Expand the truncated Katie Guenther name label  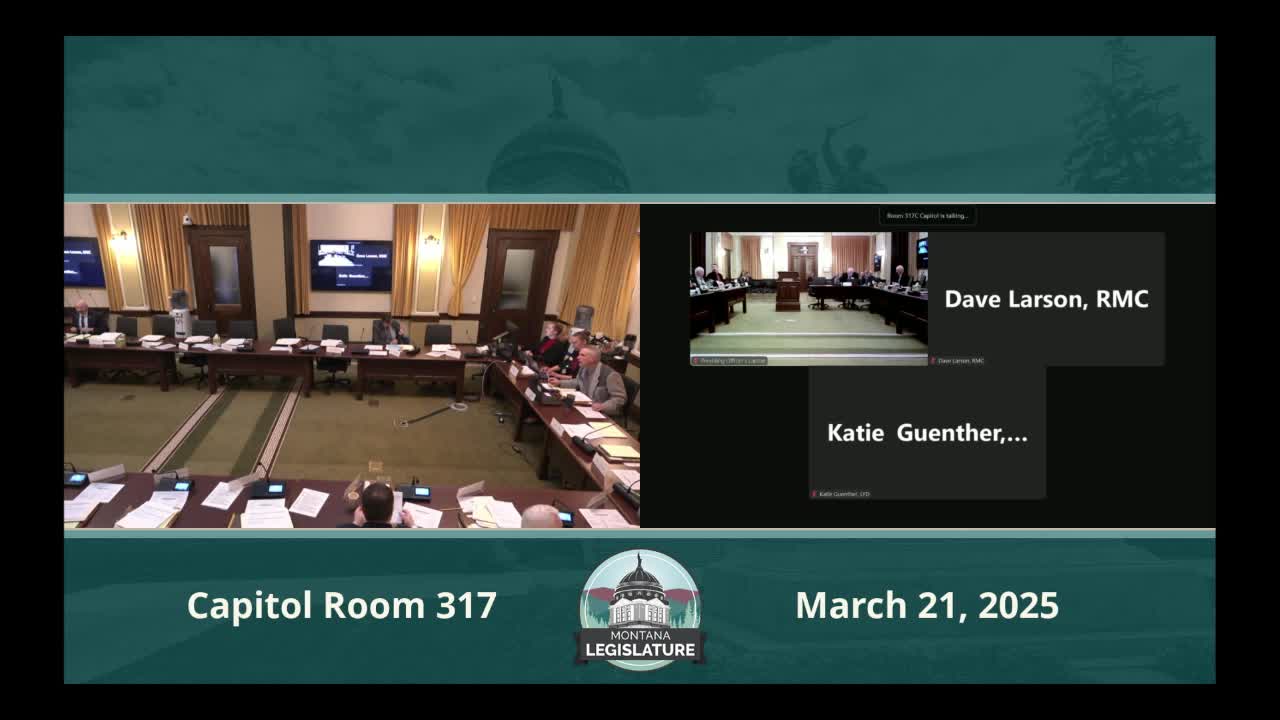pyautogui.click(x=930, y=434)
